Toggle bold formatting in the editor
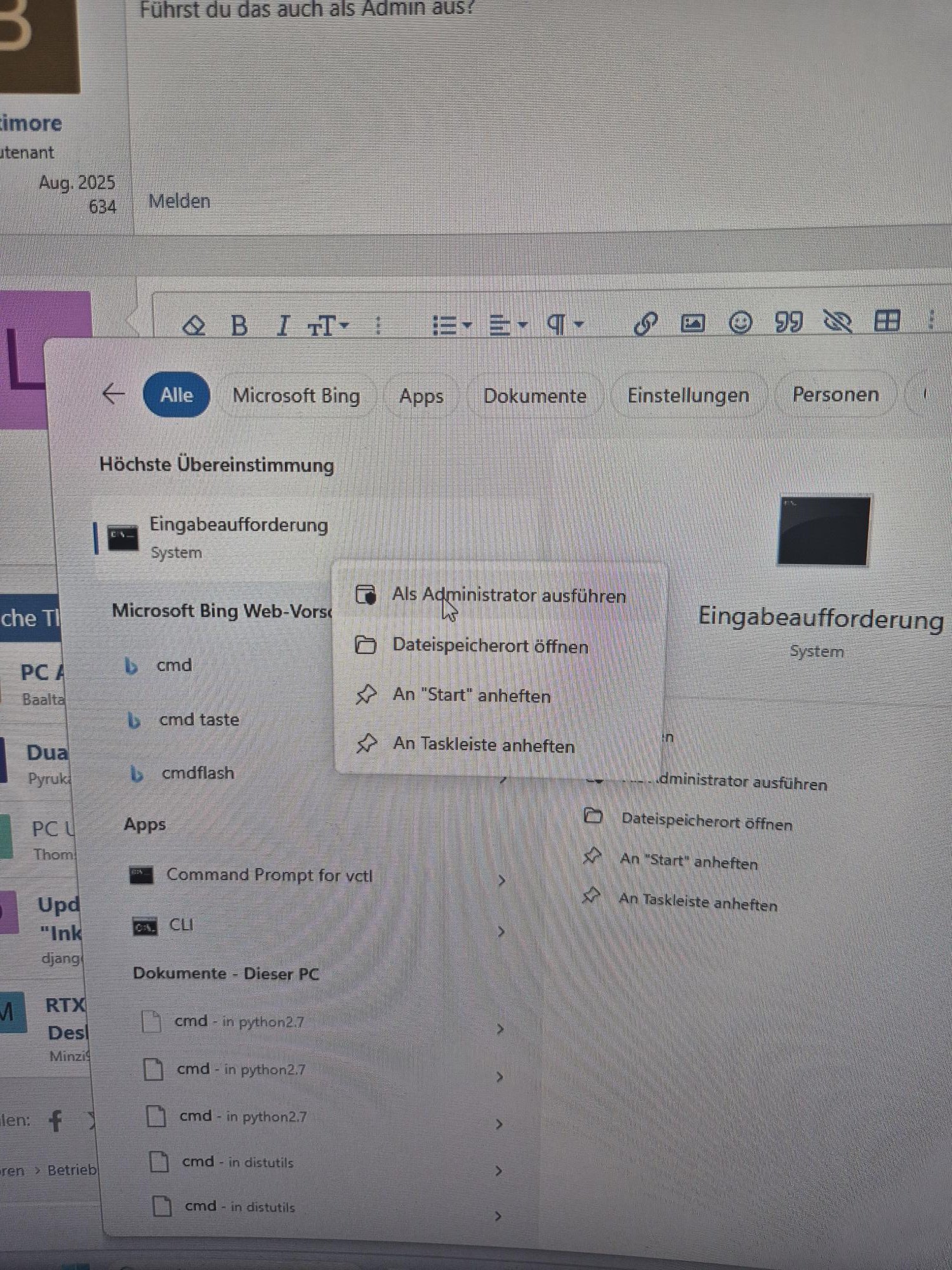Image resolution: width=952 pixels, height=1270 pixels. pyautogui.click(x=239, y=326)
